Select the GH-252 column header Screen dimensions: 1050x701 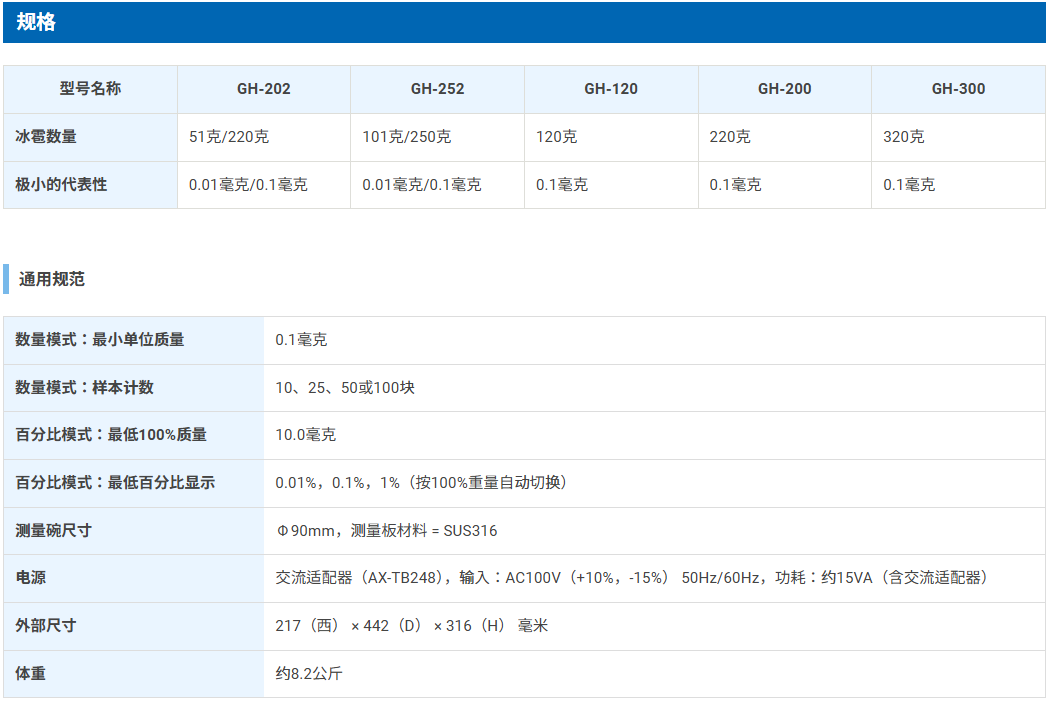(x=437, y=88)
